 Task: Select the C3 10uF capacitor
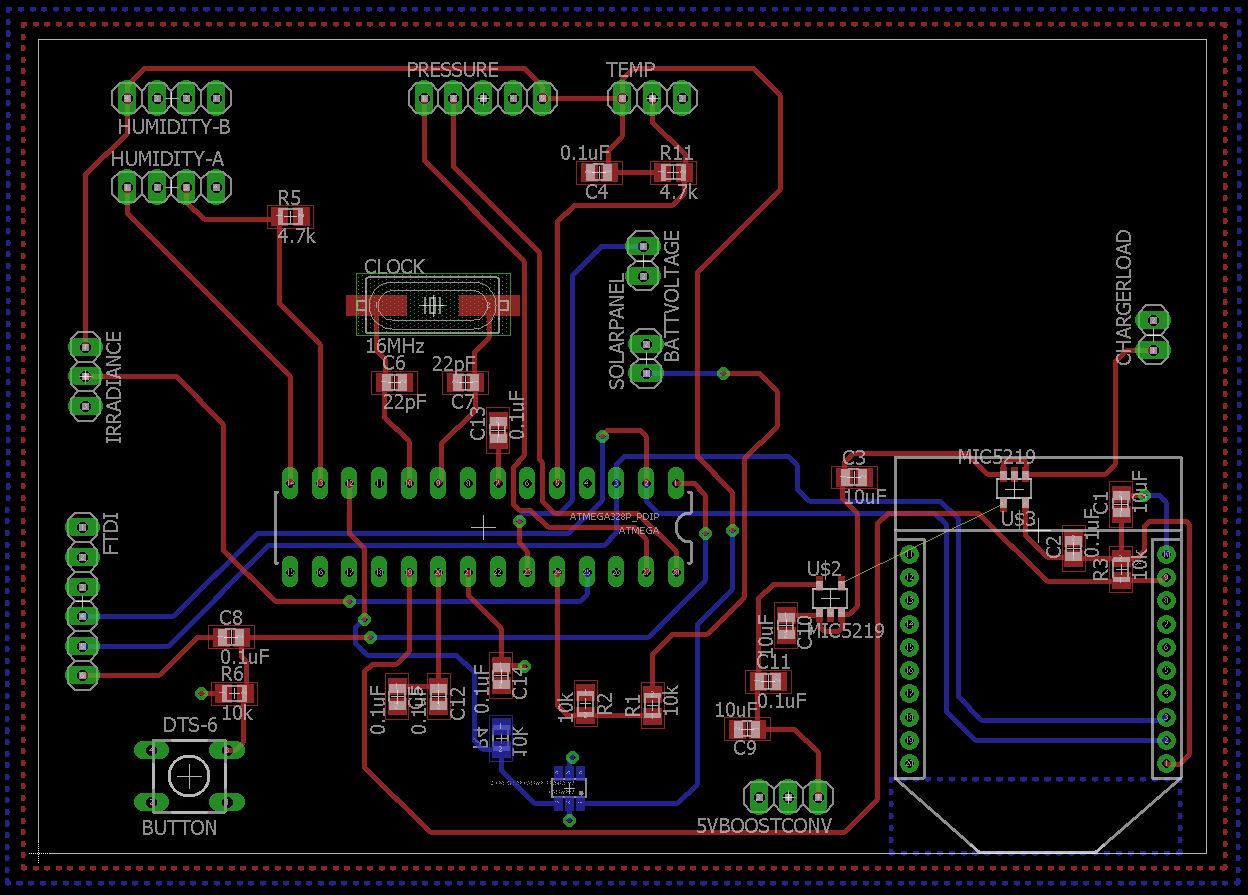(856, 477)
